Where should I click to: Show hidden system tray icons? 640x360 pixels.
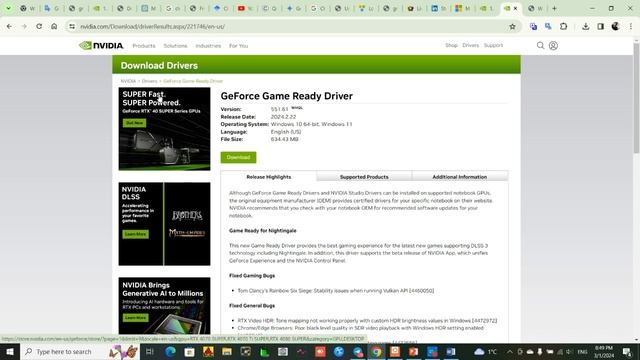click(x=509, y=351)
